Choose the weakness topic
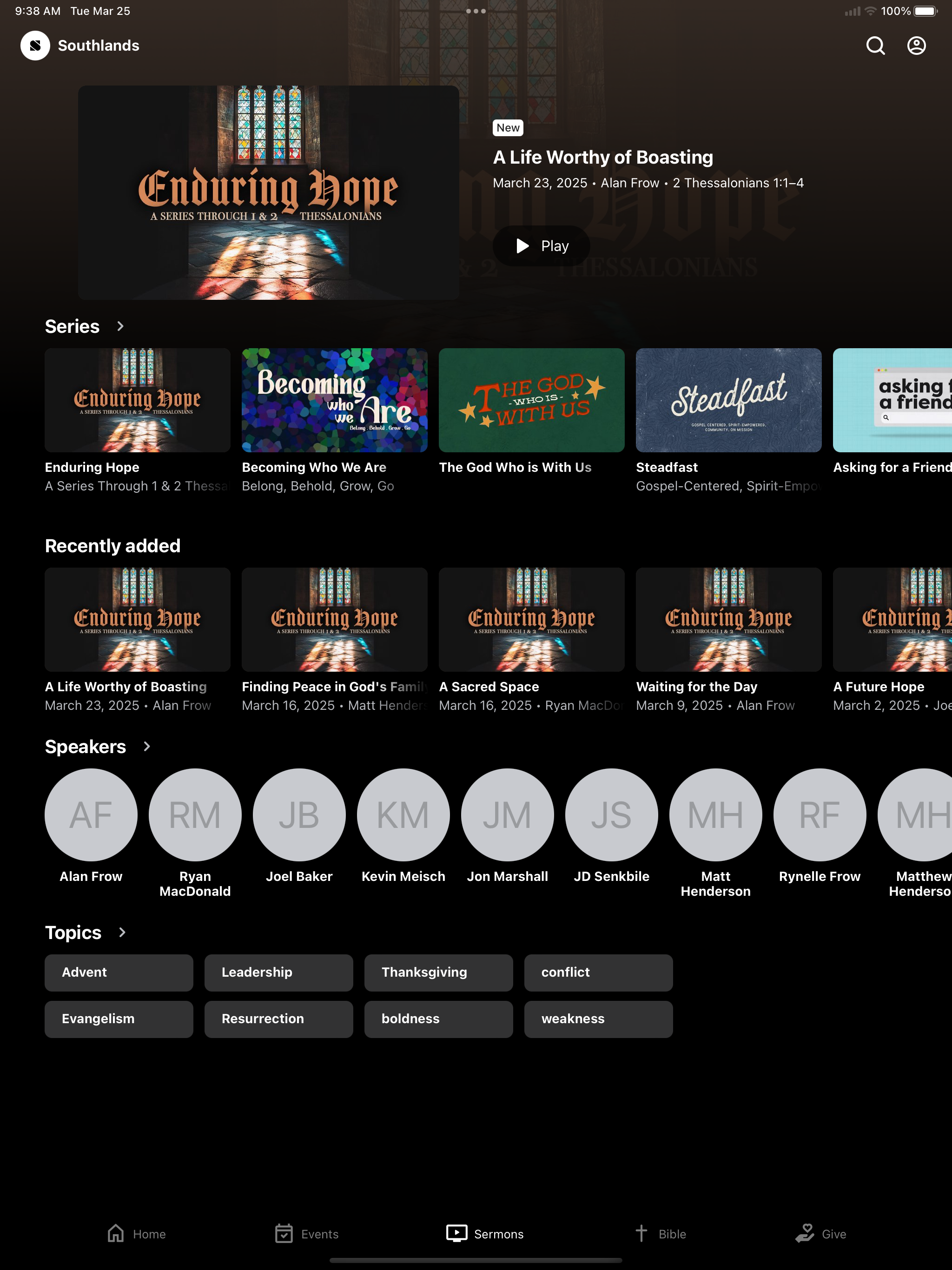This screenshot has height=1270, width=952. point(598,1019)
